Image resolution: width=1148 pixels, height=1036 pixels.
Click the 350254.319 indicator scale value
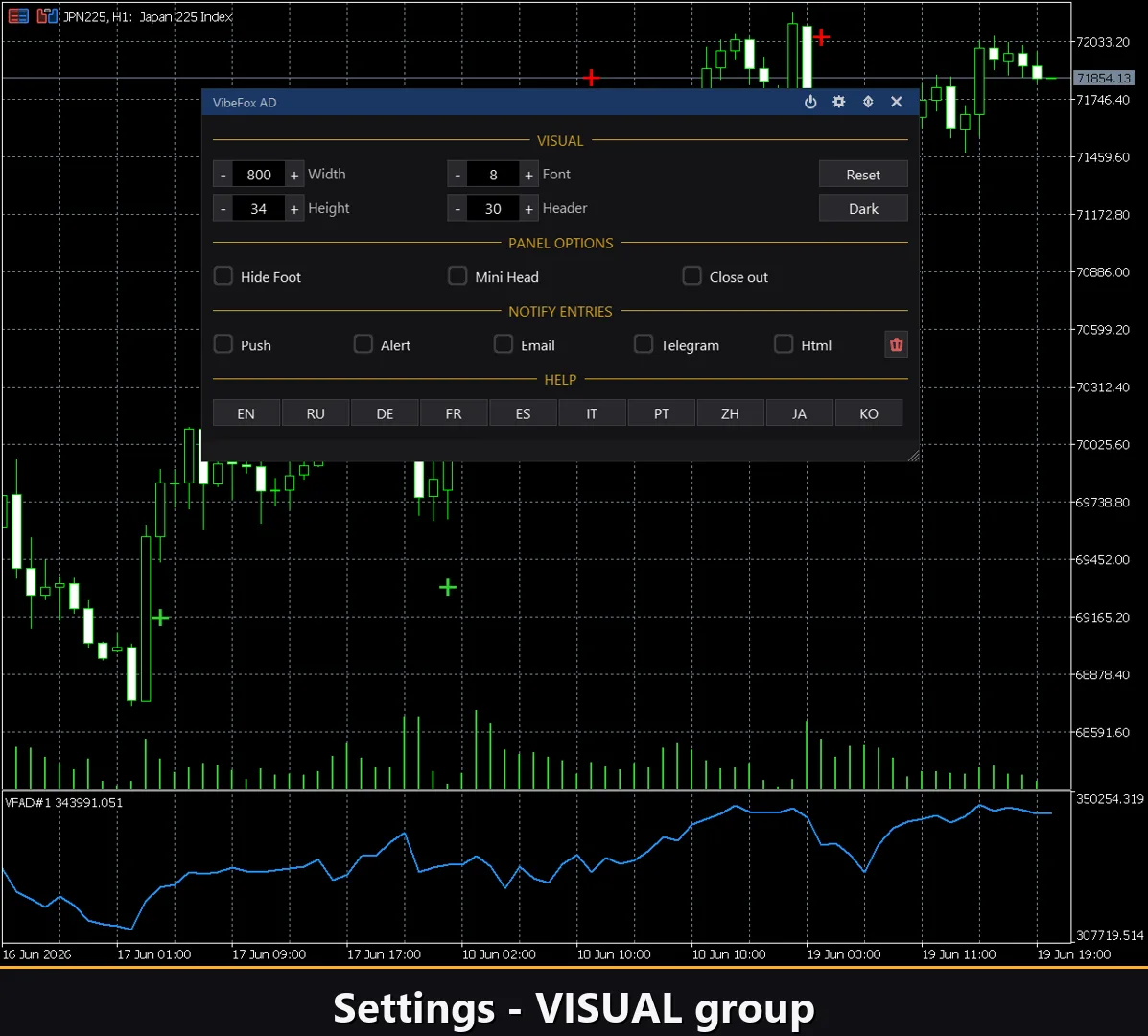[x=1110, y=799]
